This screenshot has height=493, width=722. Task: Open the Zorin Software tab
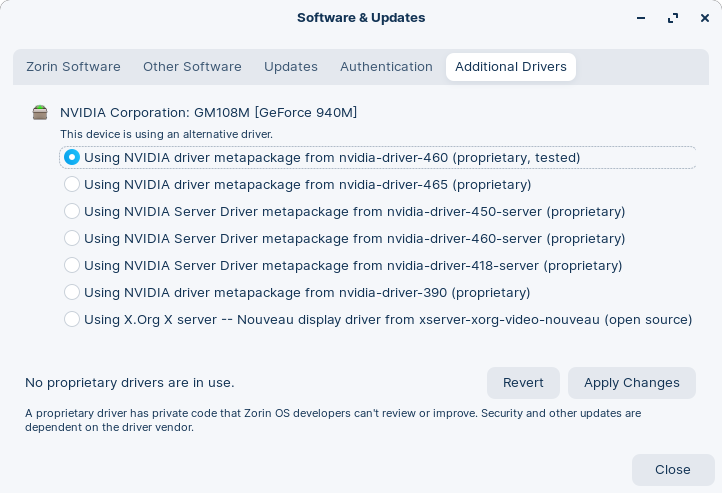pos(73,67)
